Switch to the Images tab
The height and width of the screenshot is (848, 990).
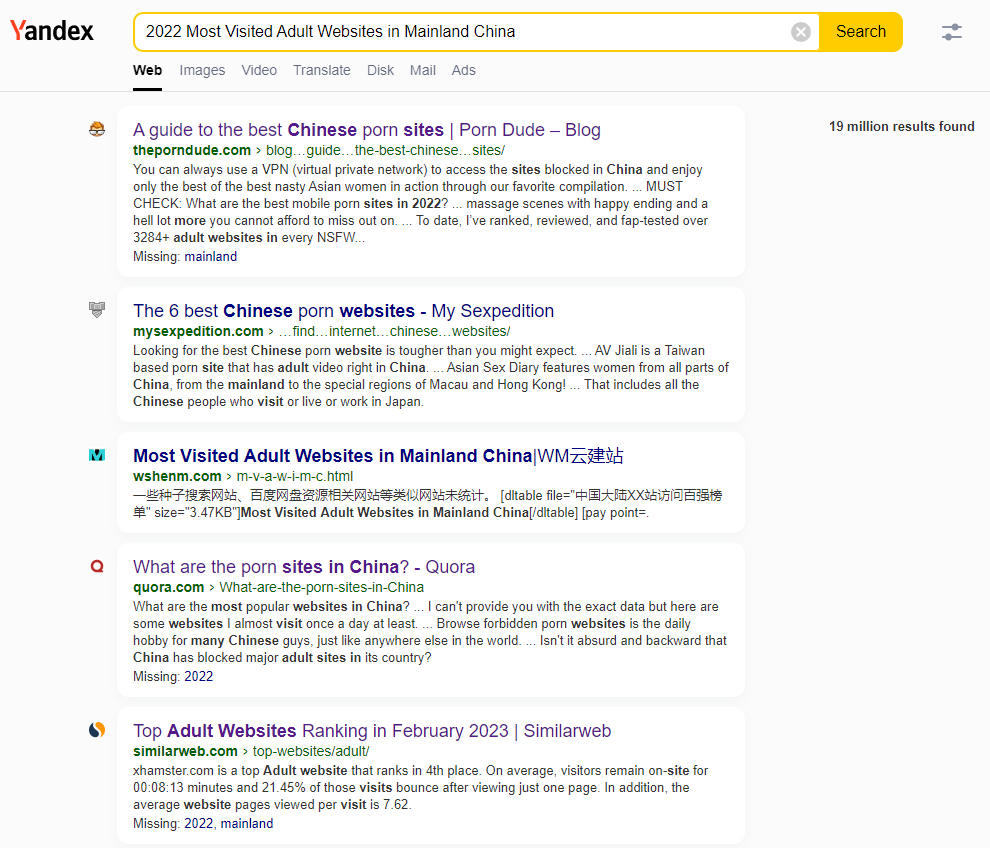(202, 70)
